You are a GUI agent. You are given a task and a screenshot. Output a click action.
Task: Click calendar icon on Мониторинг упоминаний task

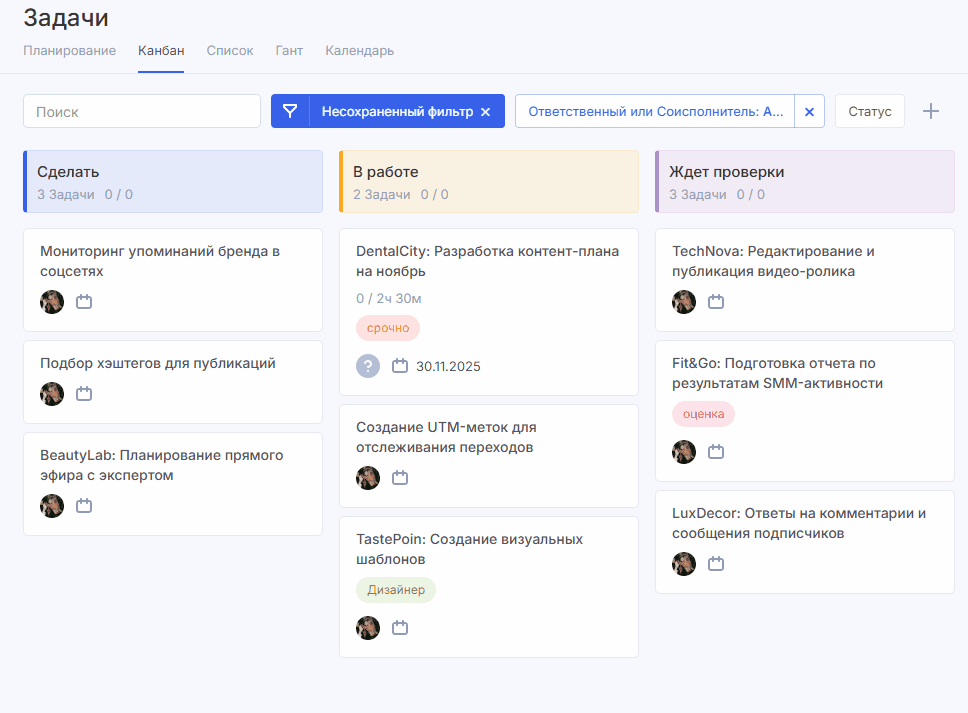(84, 302)
